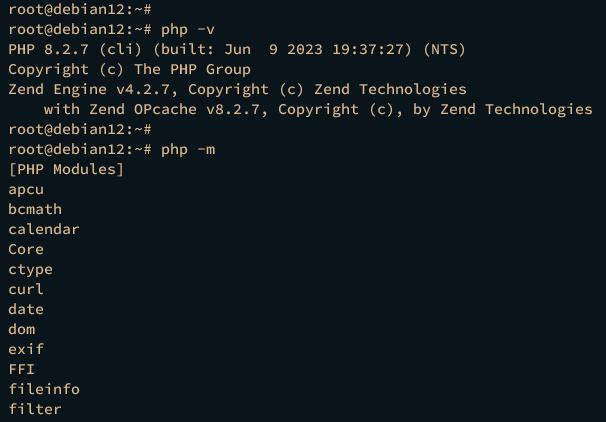The width and height of the screenshot is (606, 422).
Task: Click the 'Zend Engine v4.2.7' text
Action: click(85, 89)
